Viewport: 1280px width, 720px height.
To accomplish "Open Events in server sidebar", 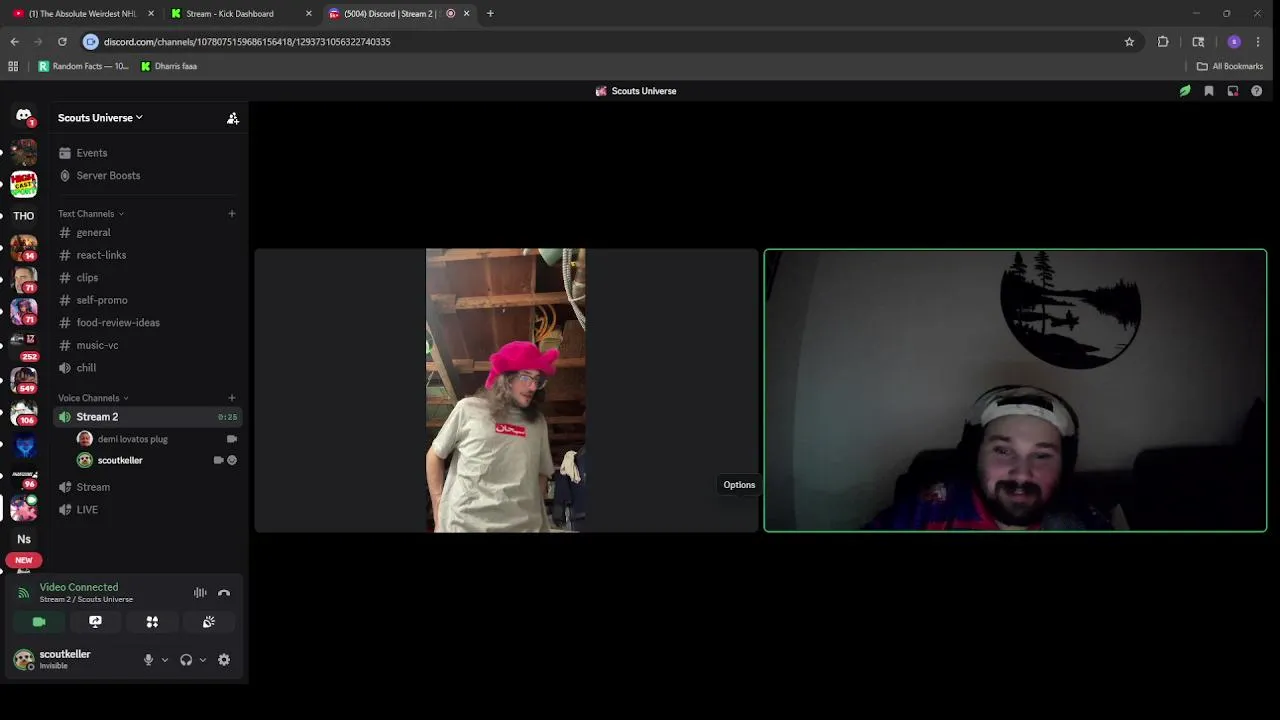I will pyautogui.click(x=150, y=153).
